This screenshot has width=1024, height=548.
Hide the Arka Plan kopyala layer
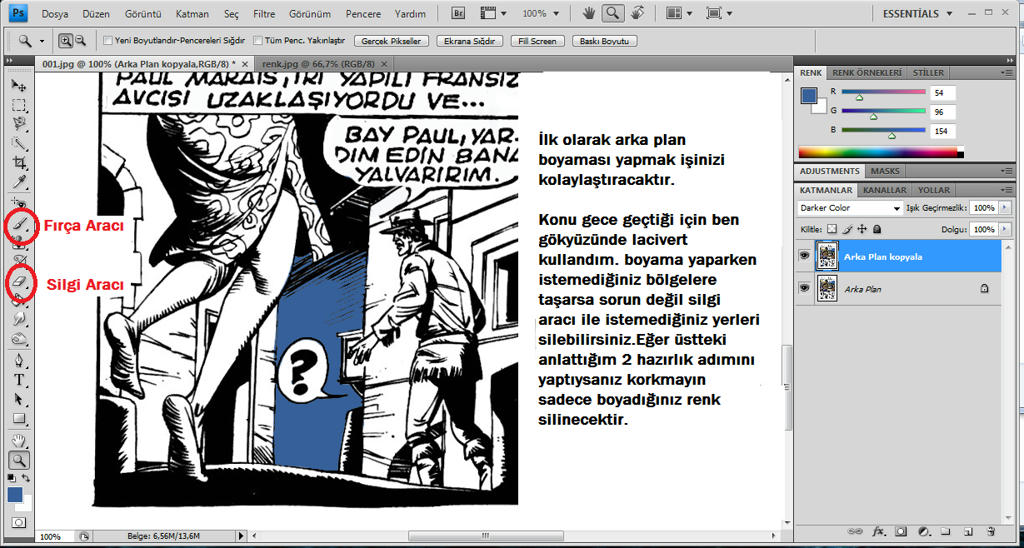pyautogui.click(x=804, y=256)
